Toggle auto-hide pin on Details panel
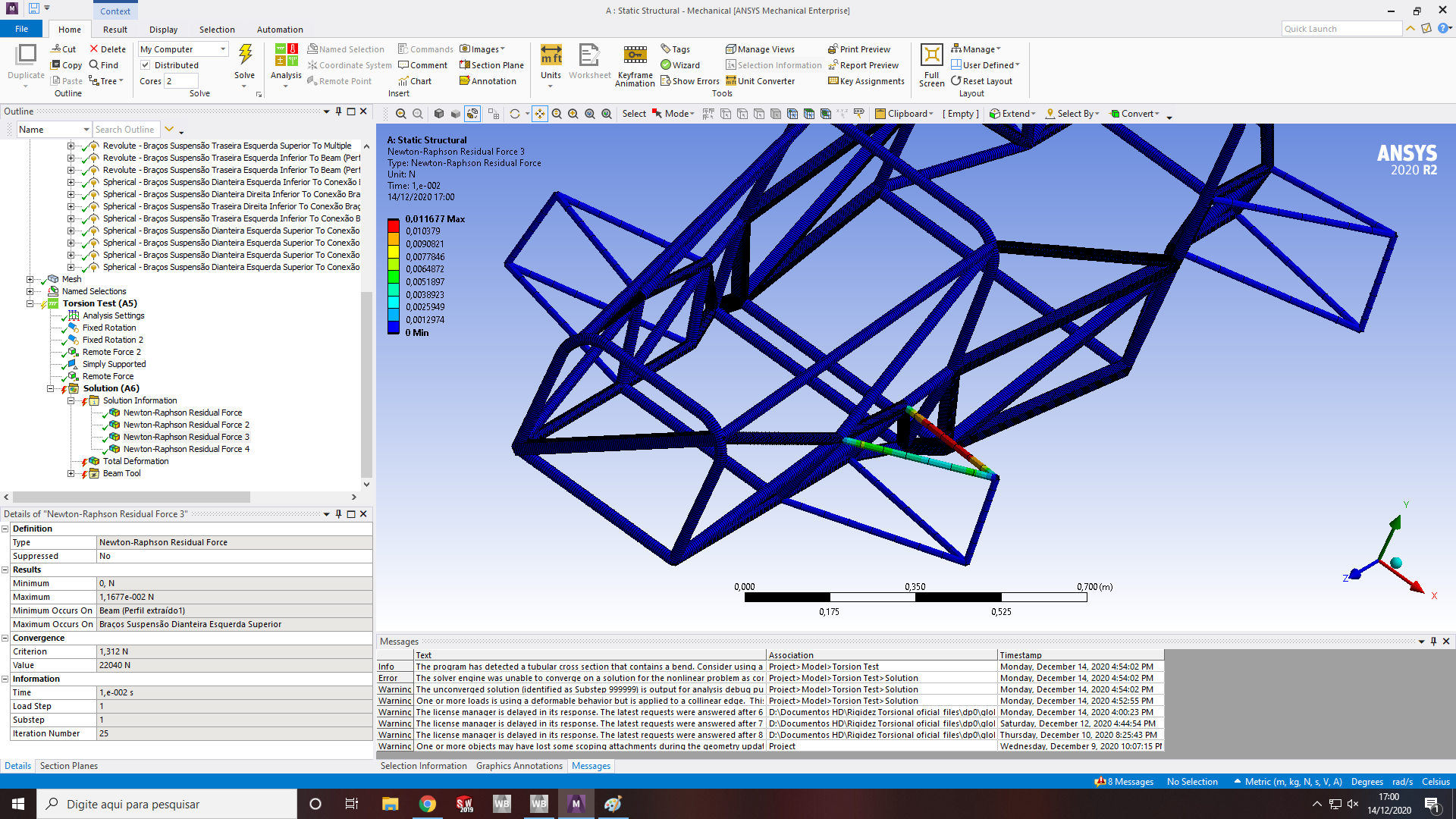This screenshot has width=1456, height=819. 338,514
